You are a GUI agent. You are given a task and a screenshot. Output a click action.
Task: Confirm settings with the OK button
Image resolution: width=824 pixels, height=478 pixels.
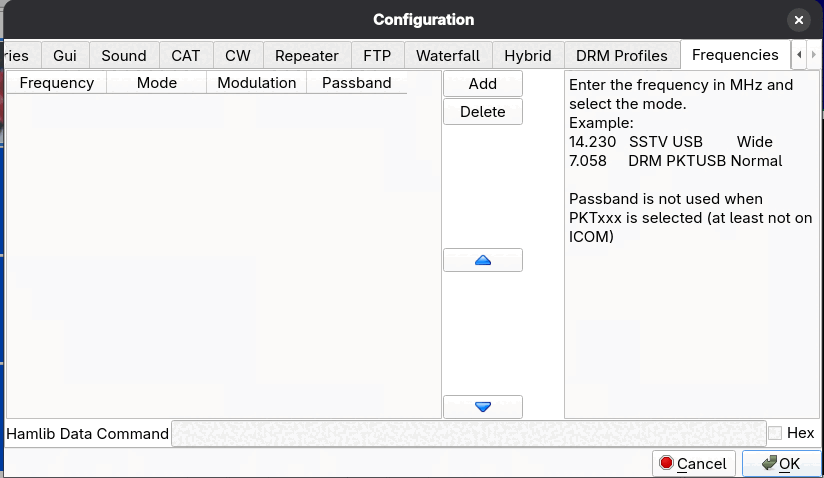(781, 463)
